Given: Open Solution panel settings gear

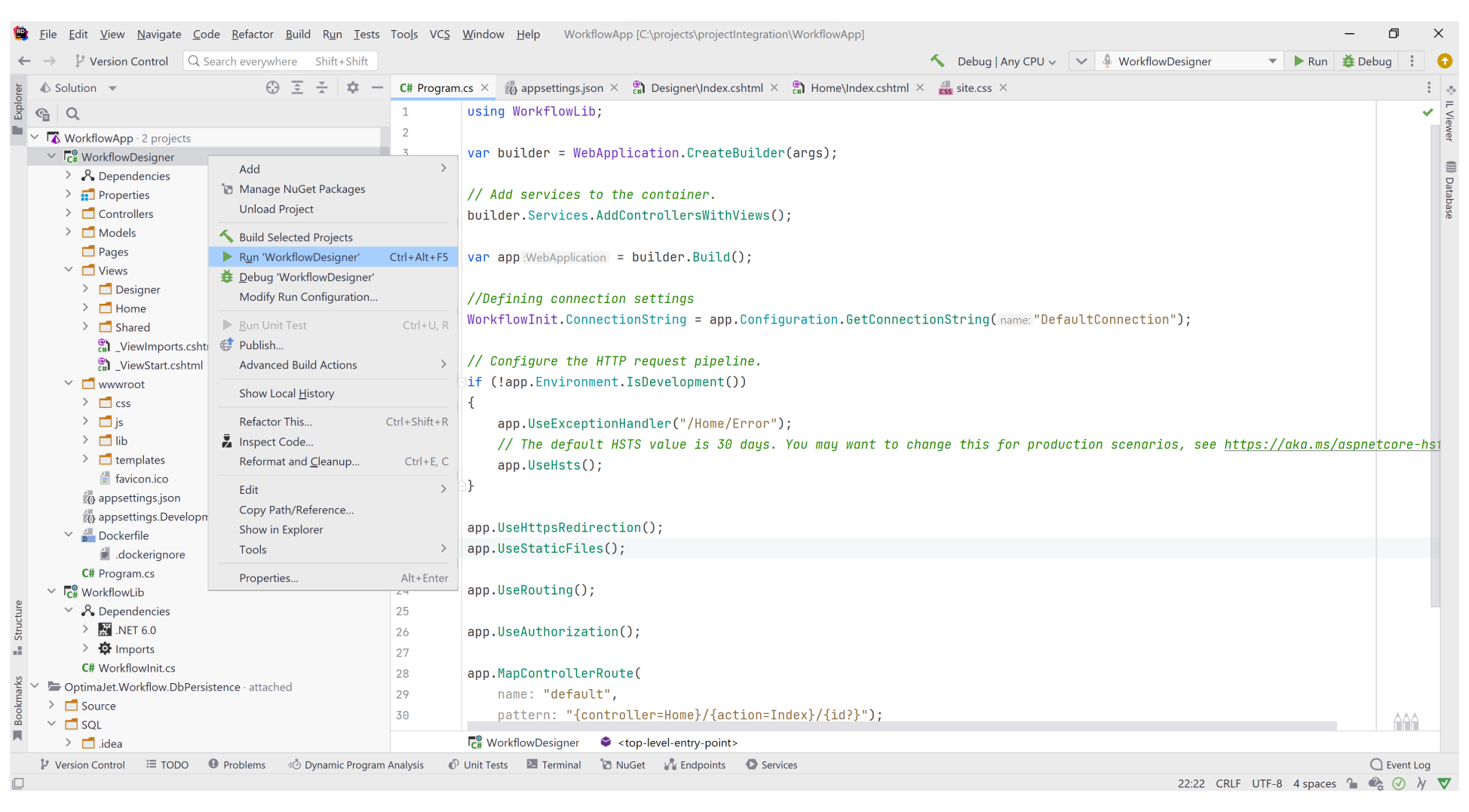Looking at the screenshot, I should coord(352,87).
